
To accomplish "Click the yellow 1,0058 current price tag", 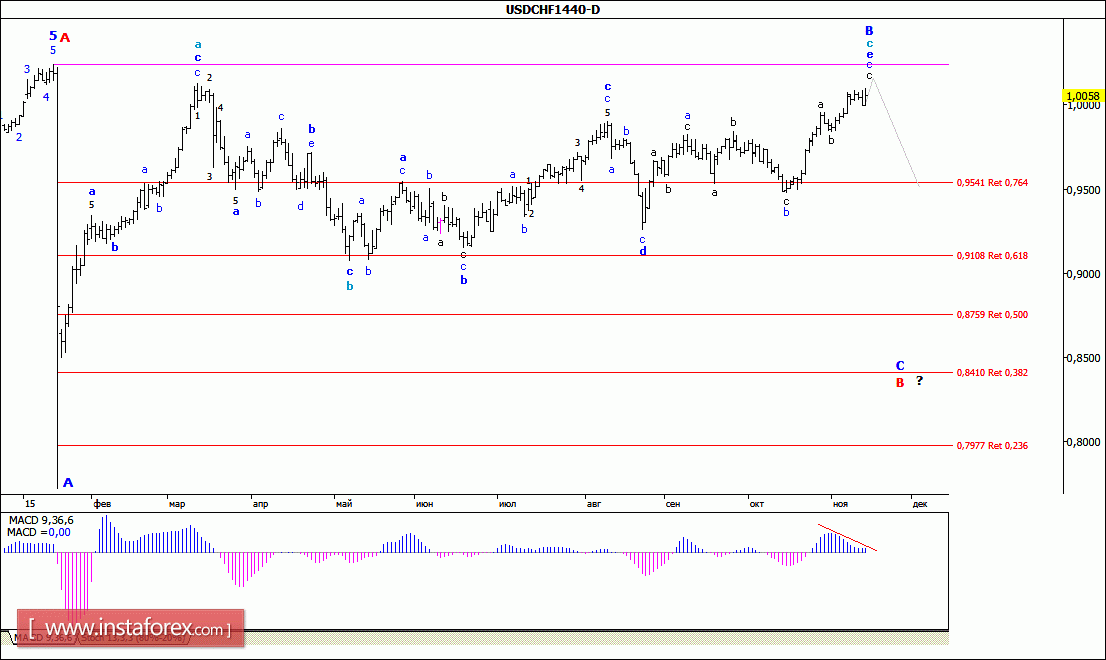I will tap(1083, 97).
